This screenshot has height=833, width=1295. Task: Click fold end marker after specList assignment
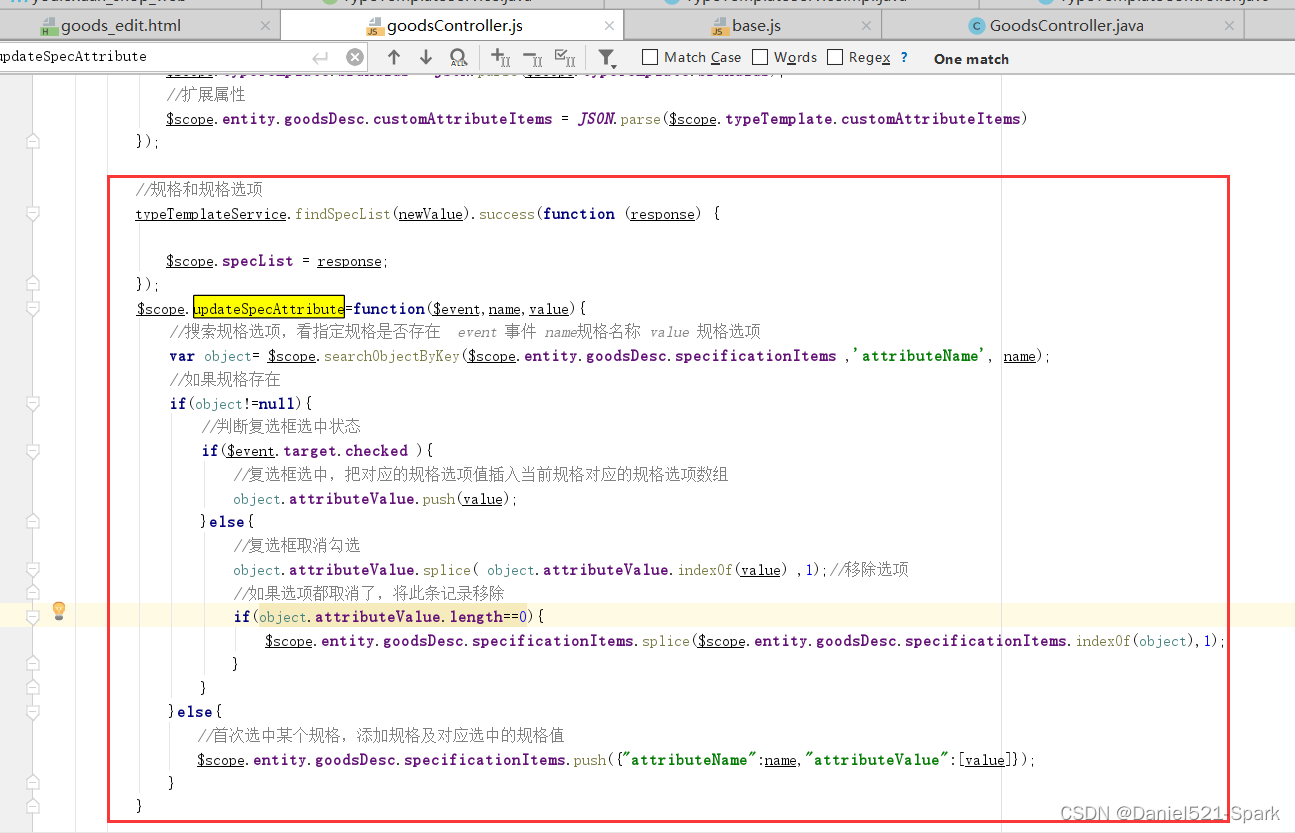[x=33, y=285]
